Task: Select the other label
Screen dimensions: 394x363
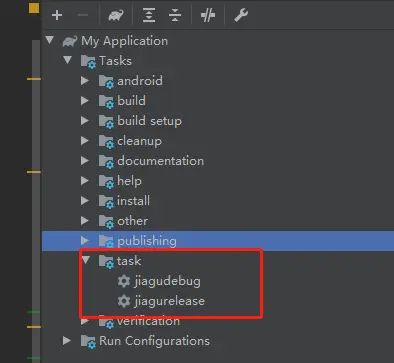Action: tap(132, 221)
